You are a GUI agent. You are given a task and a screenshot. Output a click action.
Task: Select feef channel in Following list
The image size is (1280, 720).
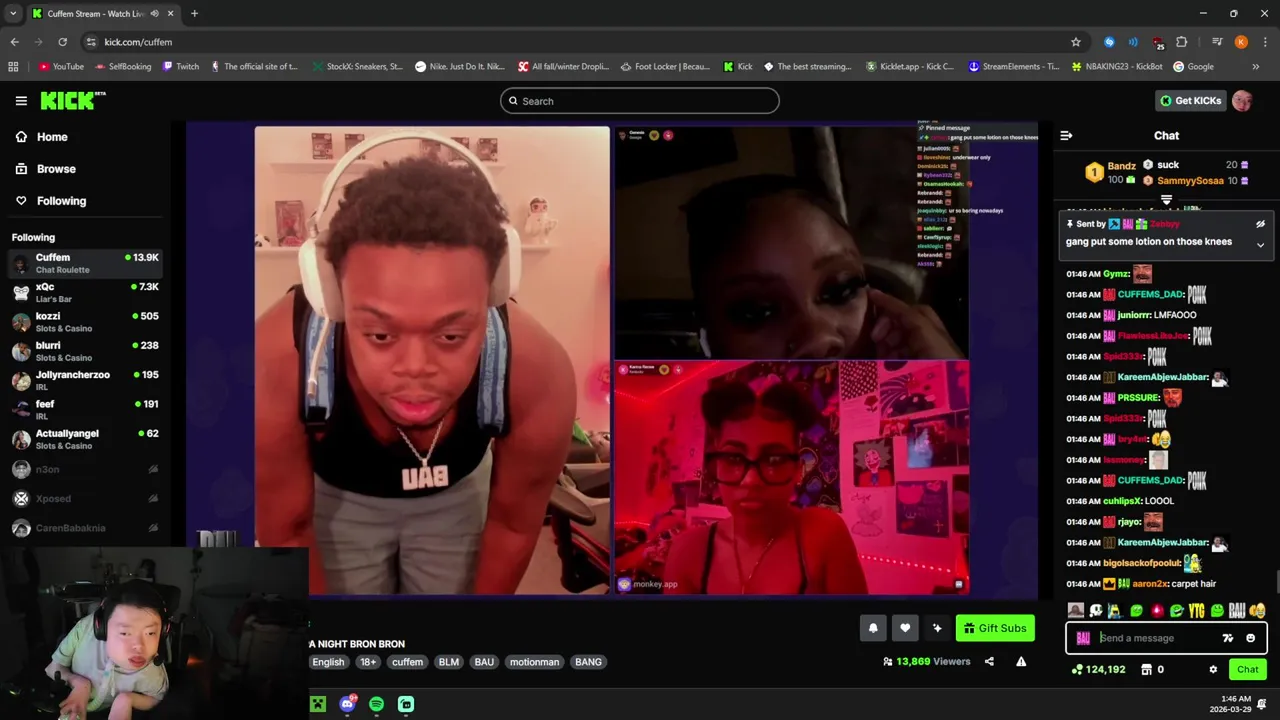tap(85, 410)
